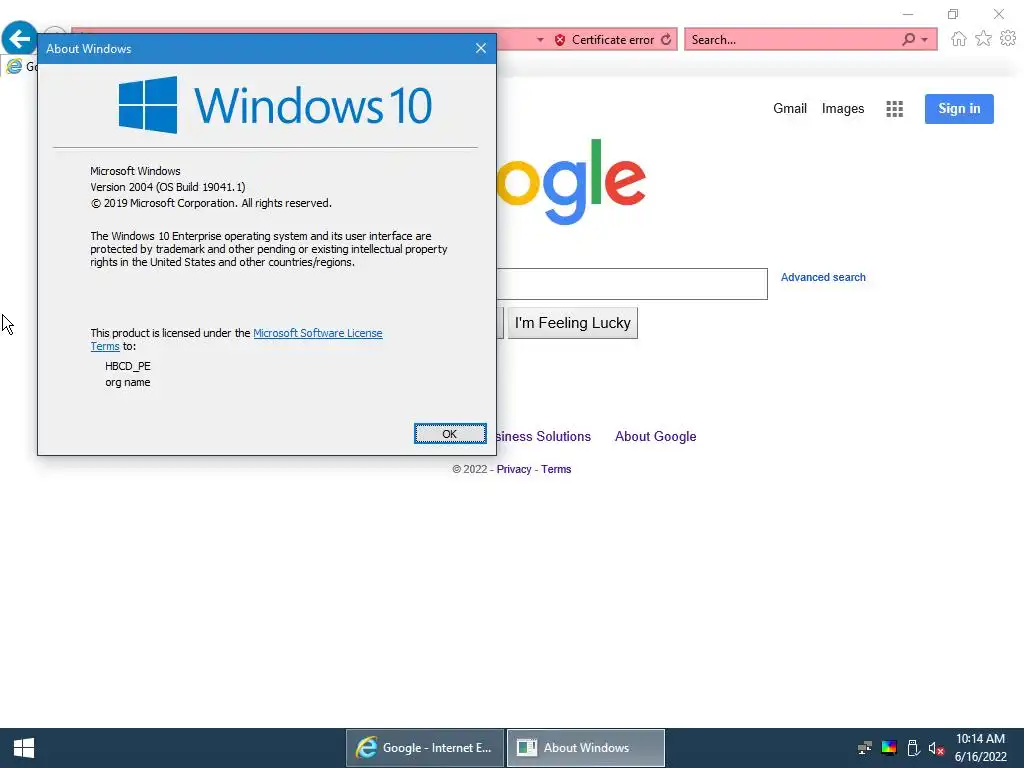Click the 'Version 2004 (OS Build 19041.1)' text
1024x768 pixels.
(168, 187)
